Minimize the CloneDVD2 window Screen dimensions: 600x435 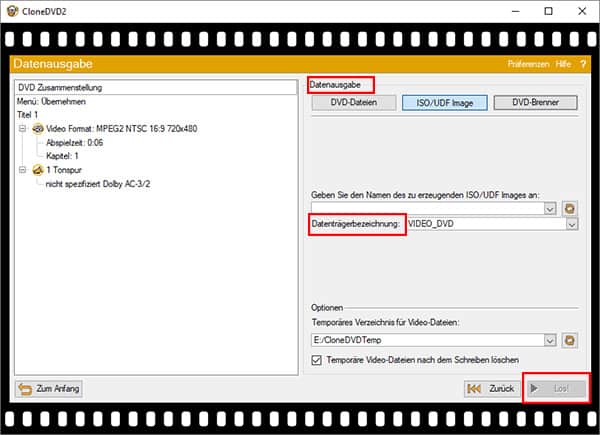pos(516,11)
